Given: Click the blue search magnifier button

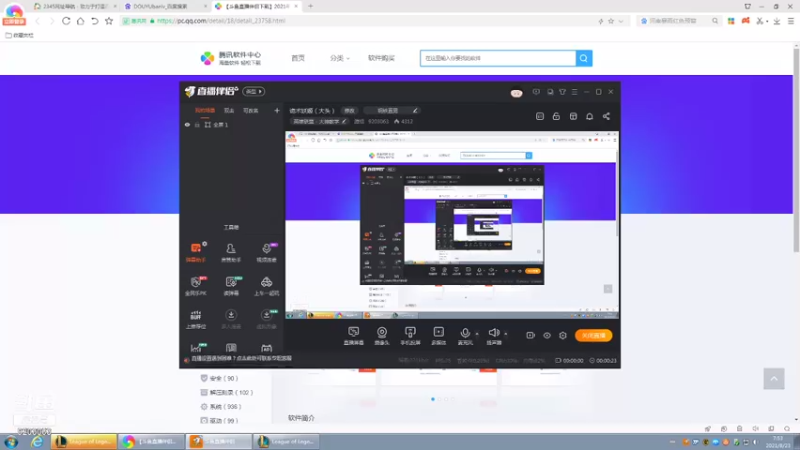Looking at the screenshot, I should pos(584,58).
